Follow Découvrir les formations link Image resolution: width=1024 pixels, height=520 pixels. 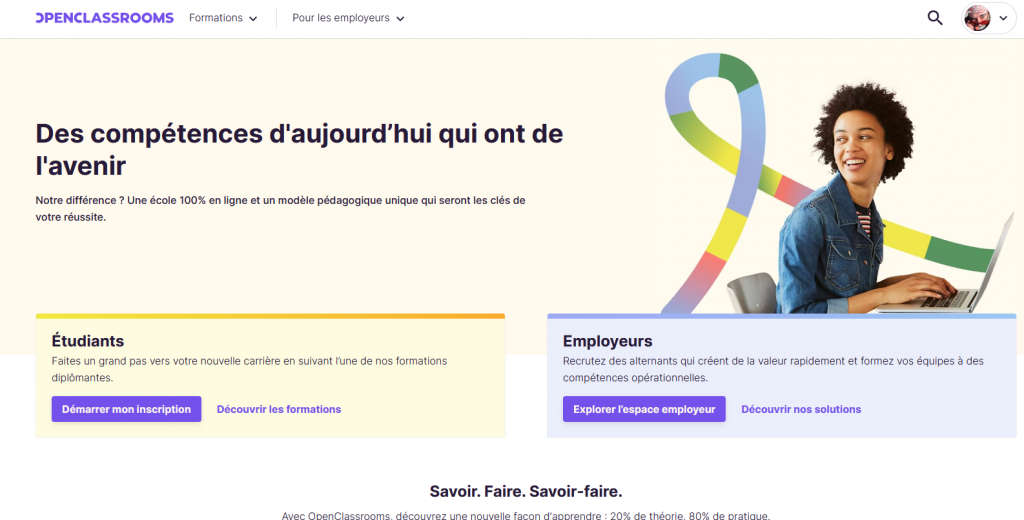tap(279, 409)
